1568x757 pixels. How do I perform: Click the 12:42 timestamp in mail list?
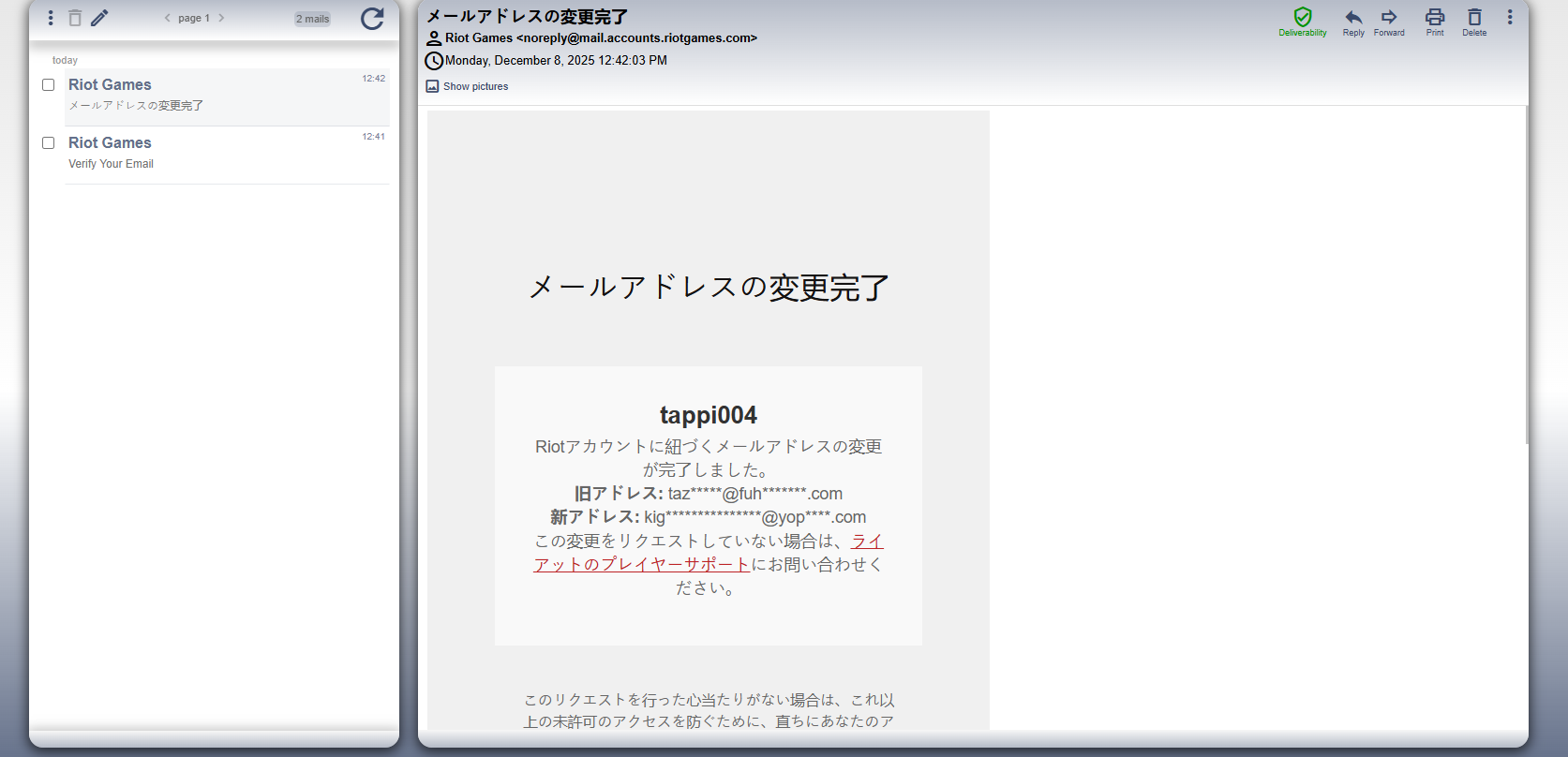coord(374,79)
